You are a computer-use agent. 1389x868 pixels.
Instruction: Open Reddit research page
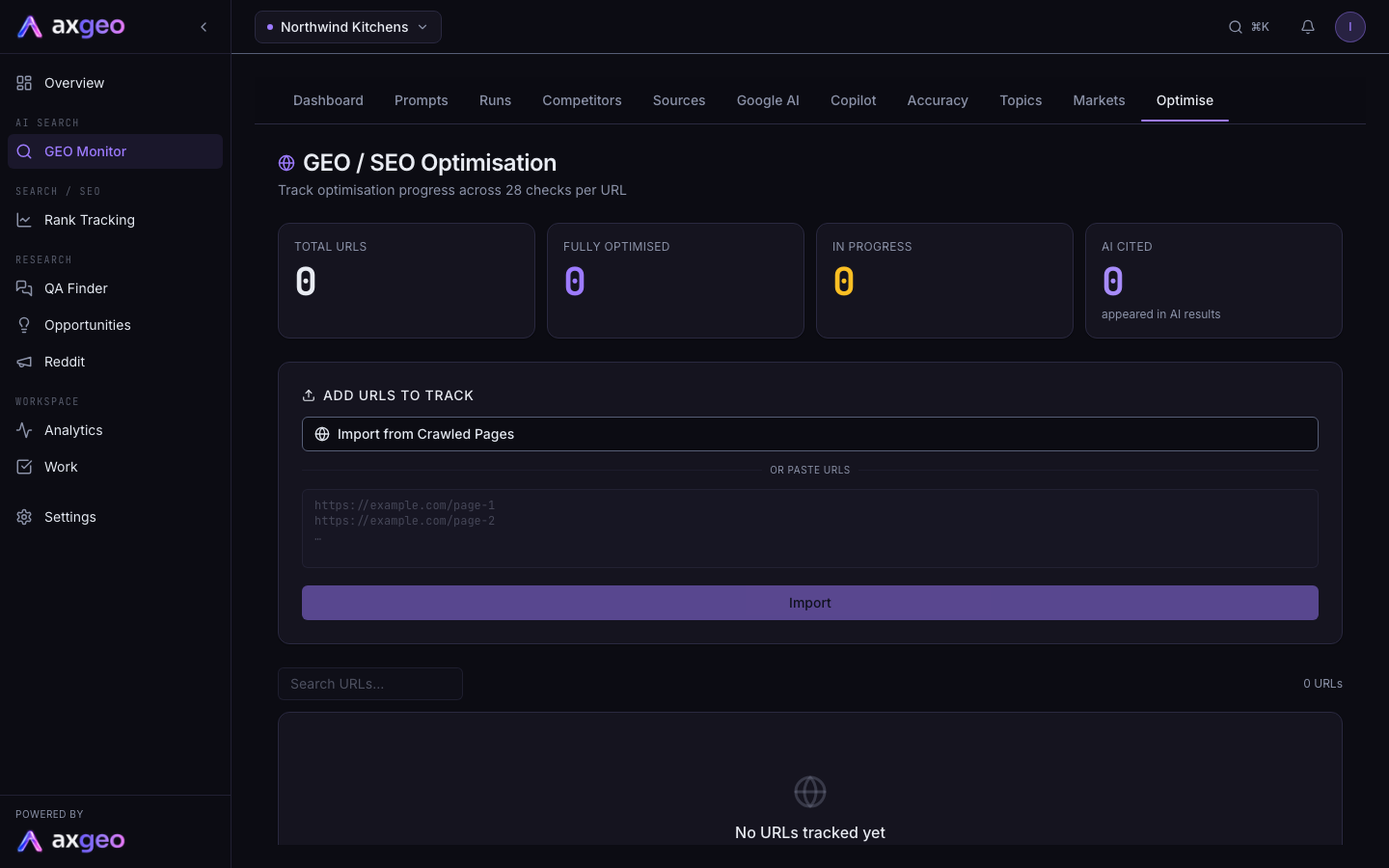pyautogui.click(x=115, y=362)
